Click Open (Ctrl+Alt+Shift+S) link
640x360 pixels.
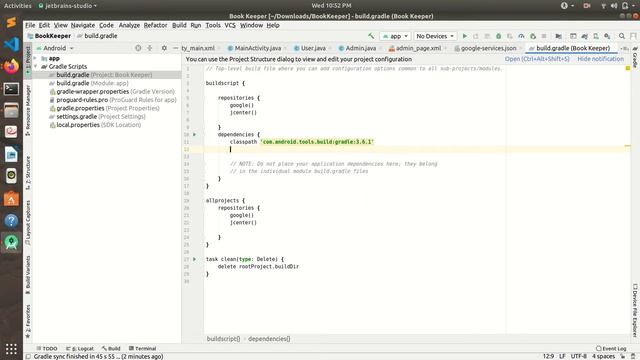coord(537,59)
